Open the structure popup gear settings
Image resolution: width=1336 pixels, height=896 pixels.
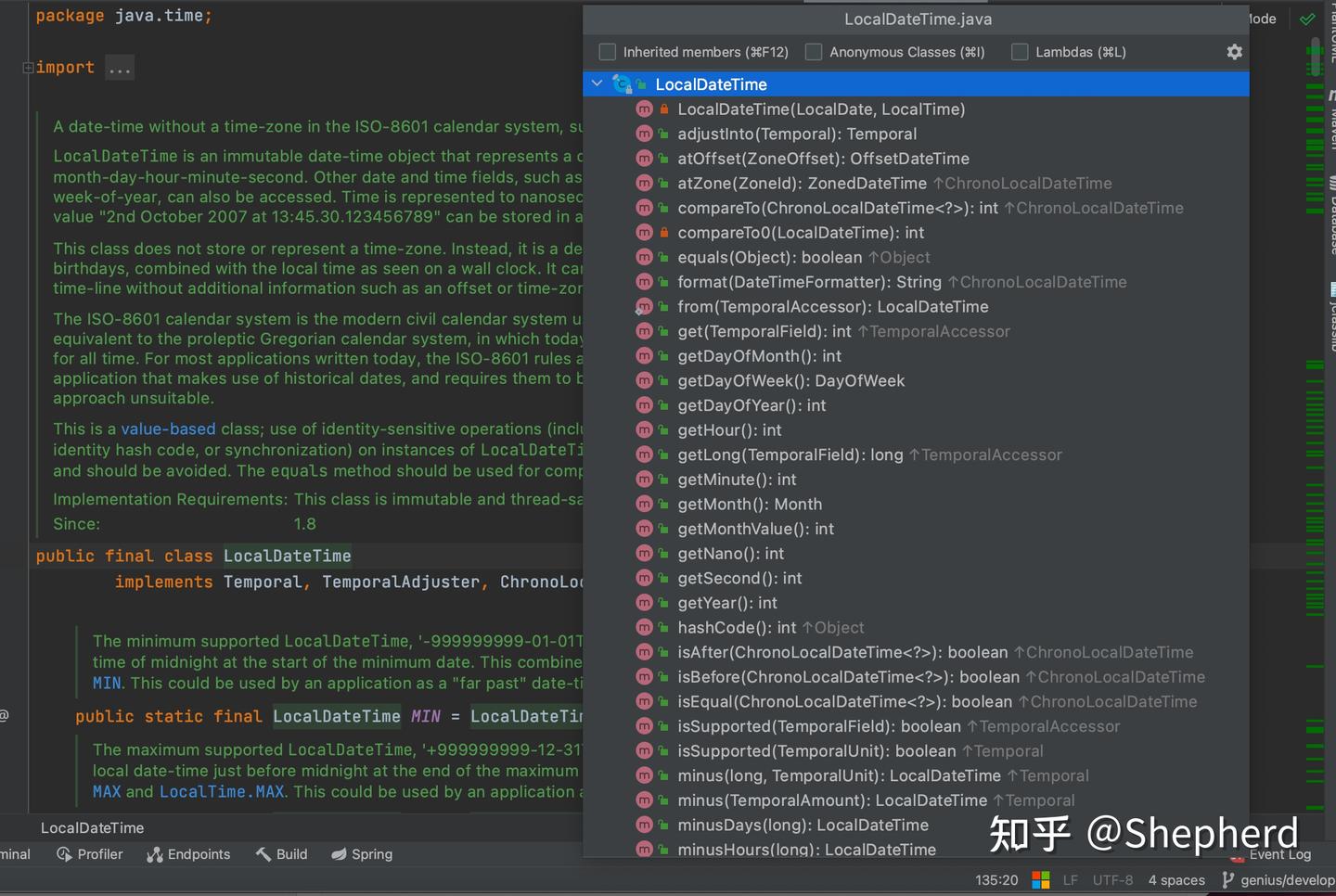pyautogui.click(x=1234, y=52)
